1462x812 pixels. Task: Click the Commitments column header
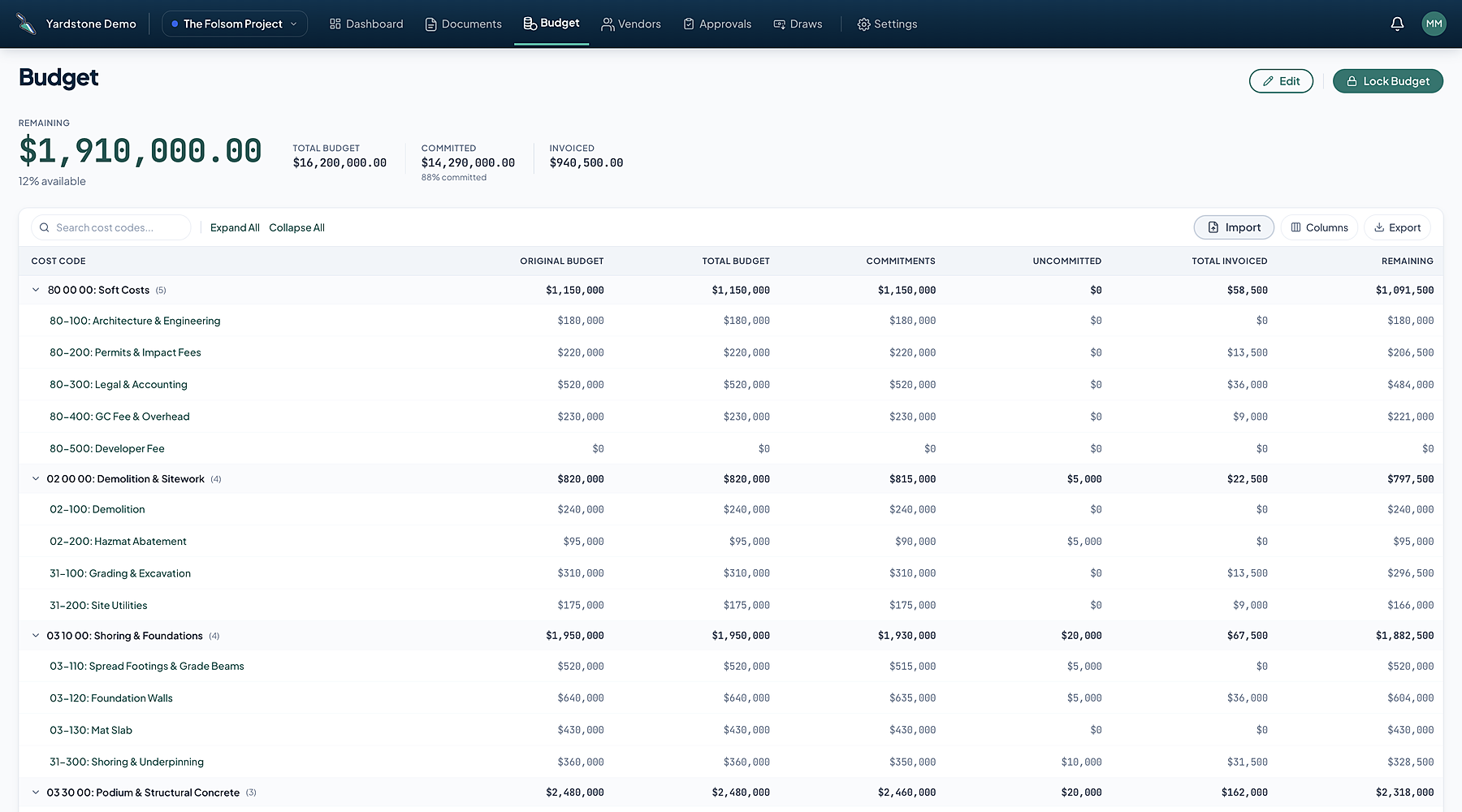pyautogui.click(x=901, y=261)
